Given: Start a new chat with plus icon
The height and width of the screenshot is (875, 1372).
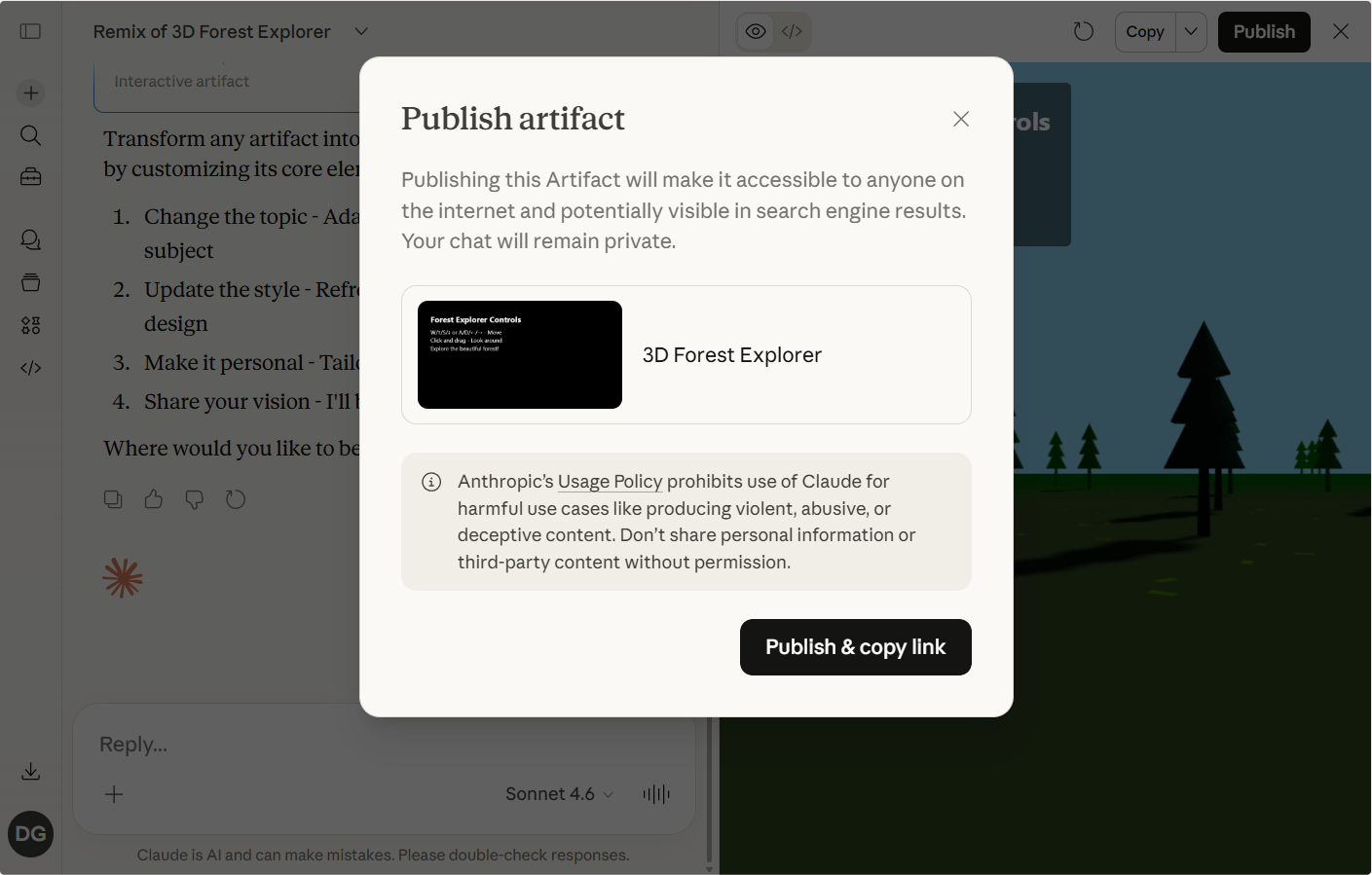Looking at the screenshot, I should [x=31, y=92].
